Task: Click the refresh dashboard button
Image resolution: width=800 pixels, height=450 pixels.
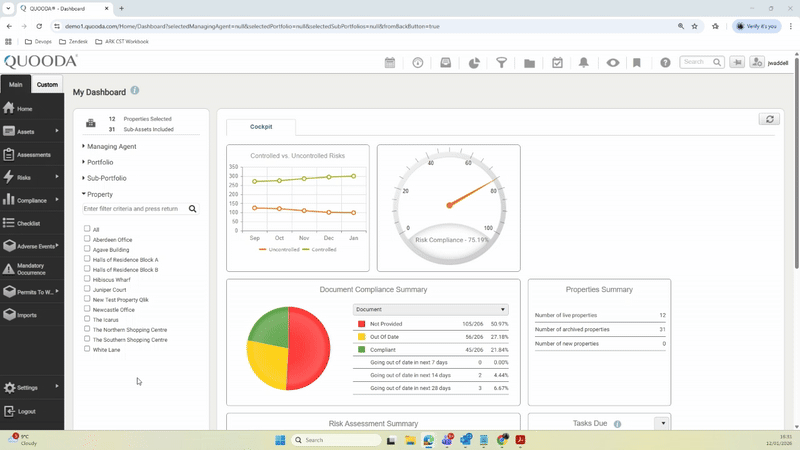Action: pyautogui.click(x=769, y=119)
